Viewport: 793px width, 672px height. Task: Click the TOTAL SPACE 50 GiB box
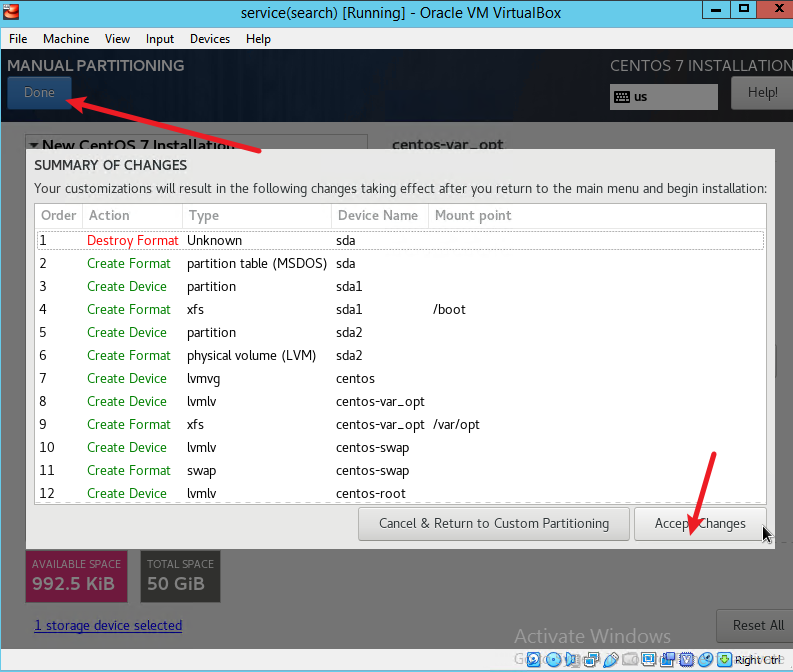coord(180,576)
